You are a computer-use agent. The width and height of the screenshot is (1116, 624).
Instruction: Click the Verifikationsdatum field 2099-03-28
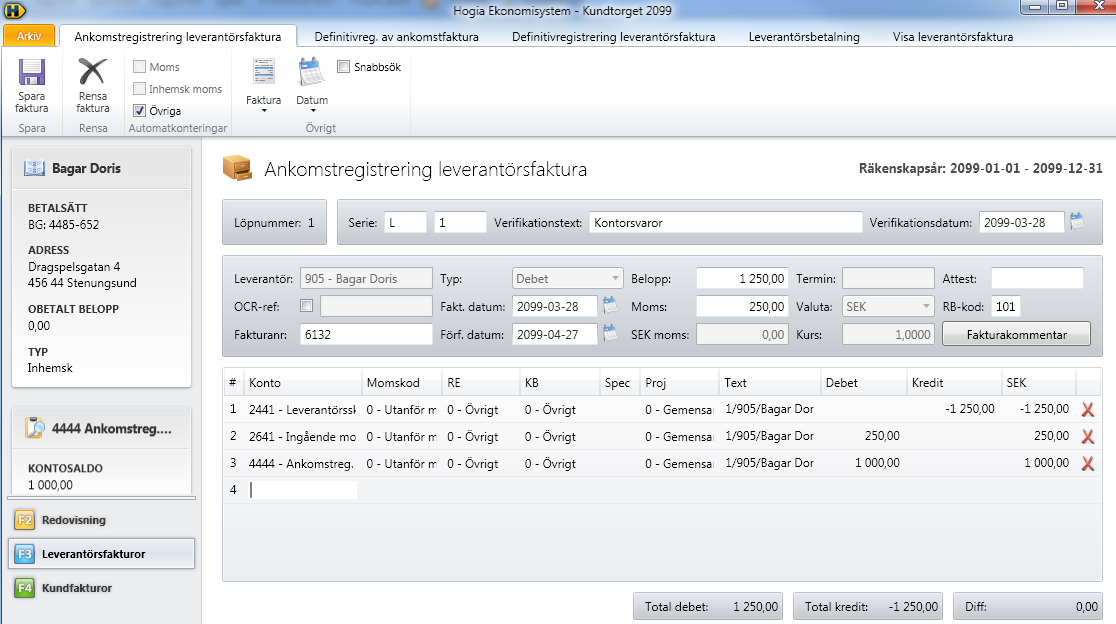1021,223
